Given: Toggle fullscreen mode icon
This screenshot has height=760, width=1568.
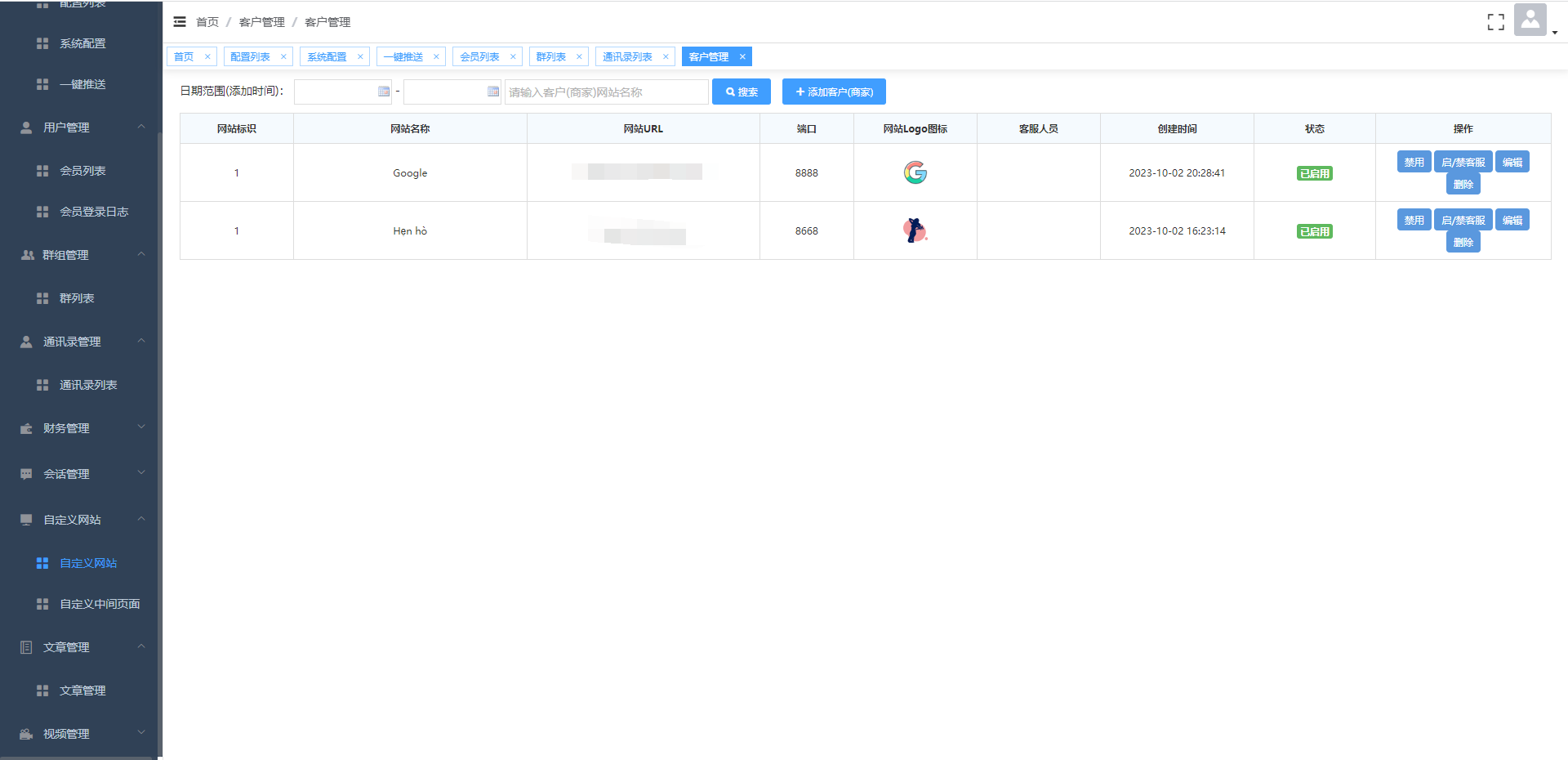Looking at the screenshot, I should click(1495, 22).
